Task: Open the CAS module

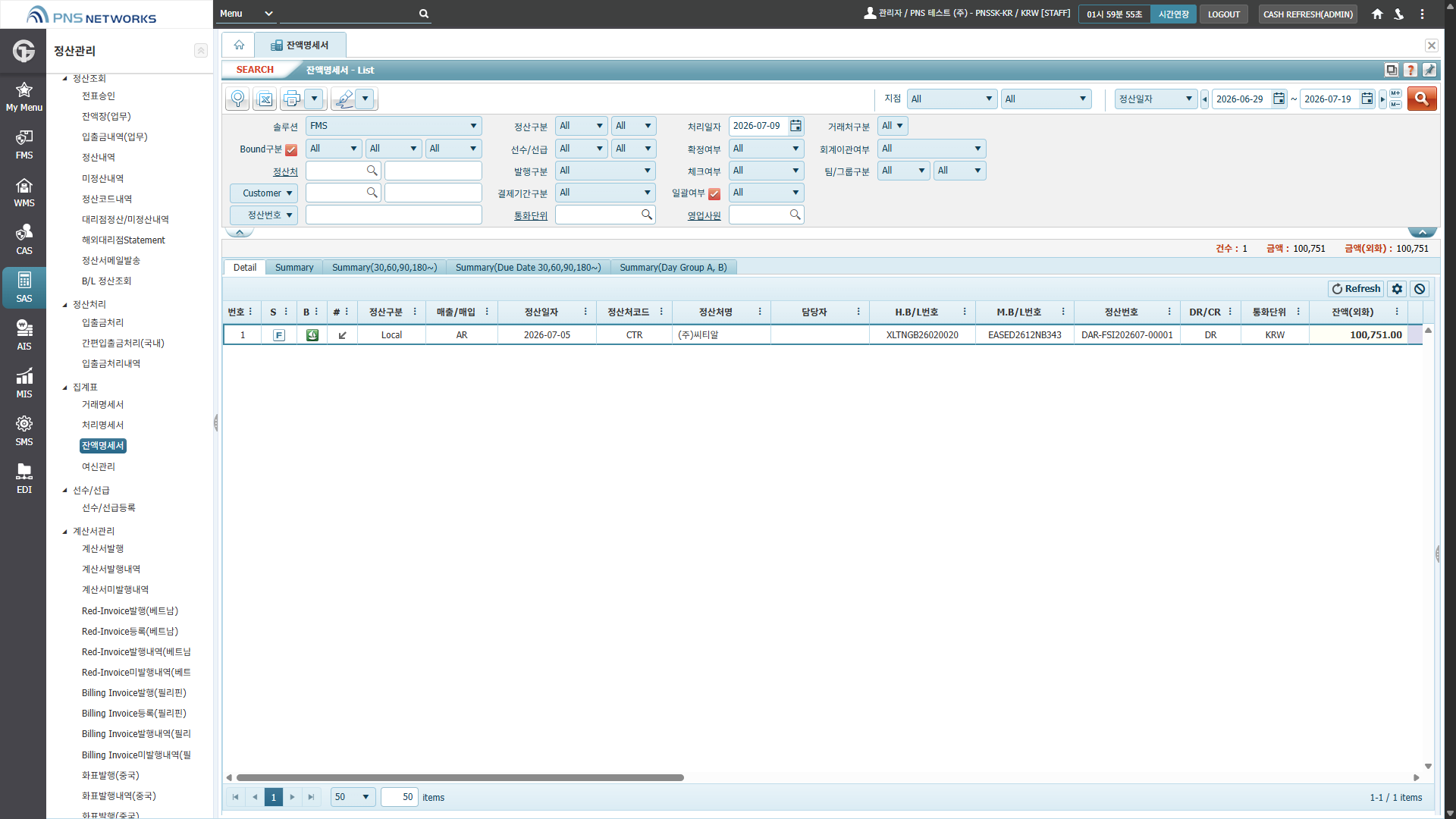Action: pyautogui.click(x=24, y=240)
